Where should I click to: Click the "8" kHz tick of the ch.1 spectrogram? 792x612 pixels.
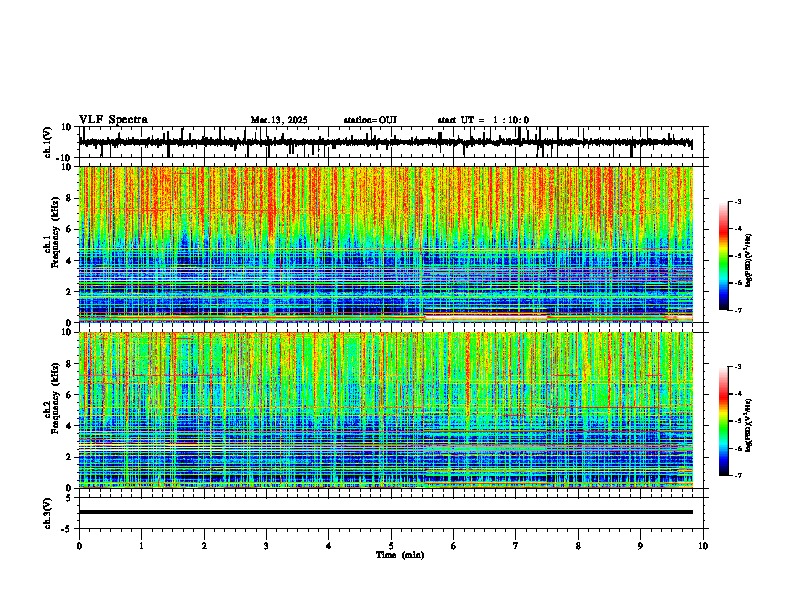(x=69, y=198)
